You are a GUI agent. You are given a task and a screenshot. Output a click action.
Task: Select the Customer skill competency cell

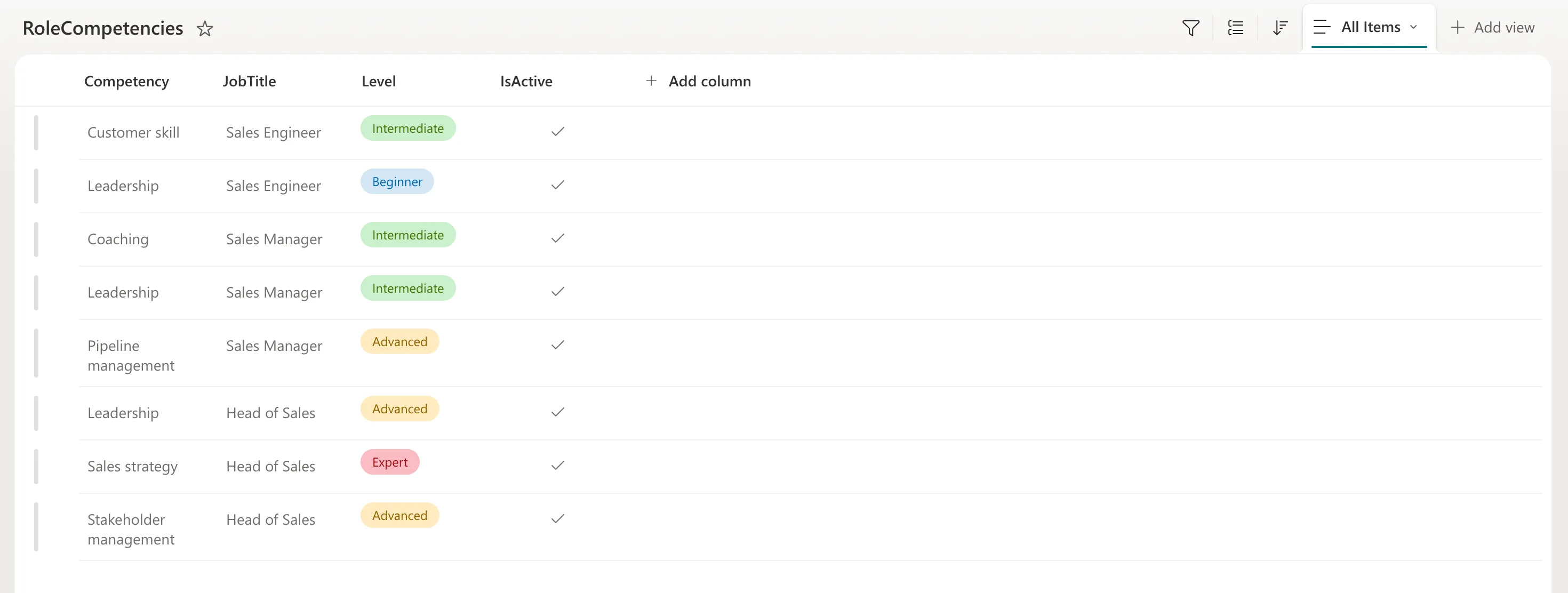pos(133,132)
